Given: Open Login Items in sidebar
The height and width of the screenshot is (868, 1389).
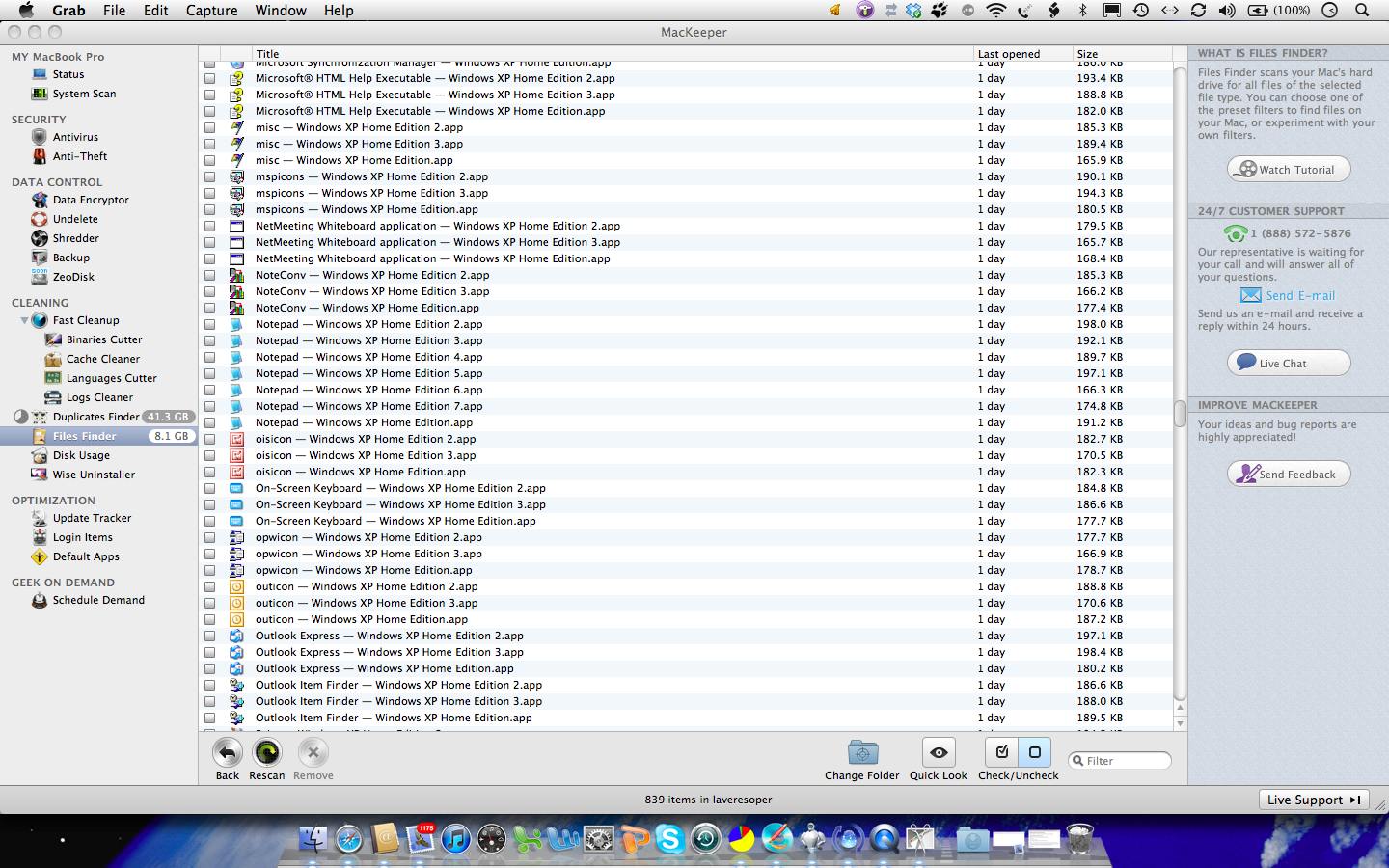Looking at the screenshot, I should point(82,537).
